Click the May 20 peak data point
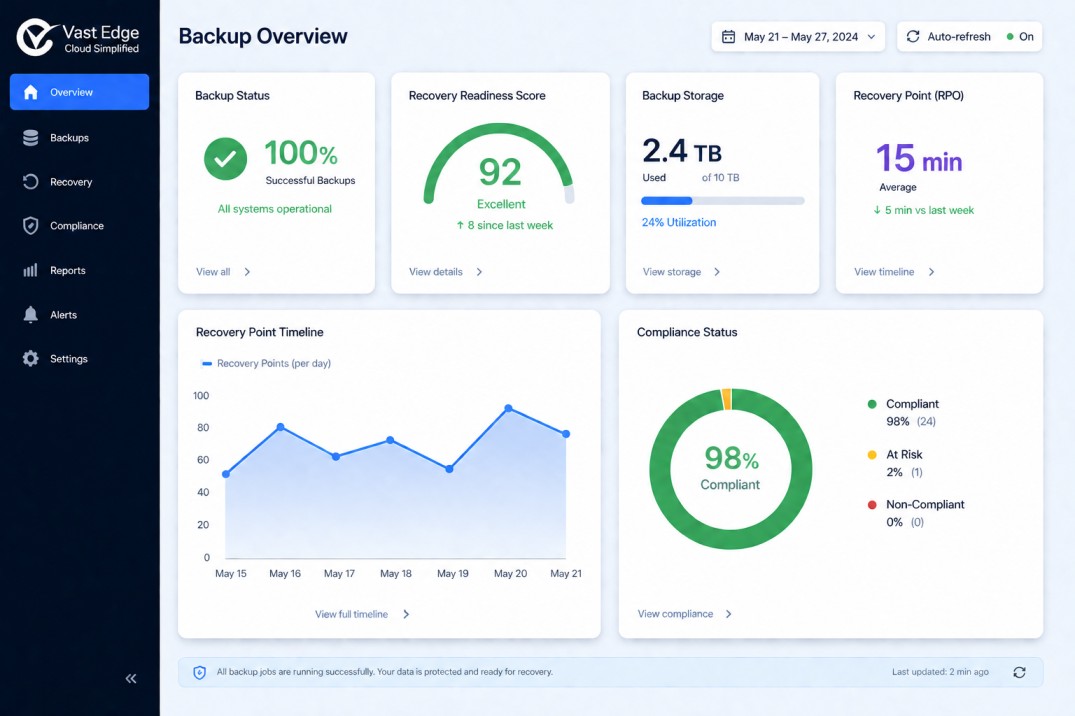Image resolution: width=1075 pixels, height=716 pixels. click(509, 408)
